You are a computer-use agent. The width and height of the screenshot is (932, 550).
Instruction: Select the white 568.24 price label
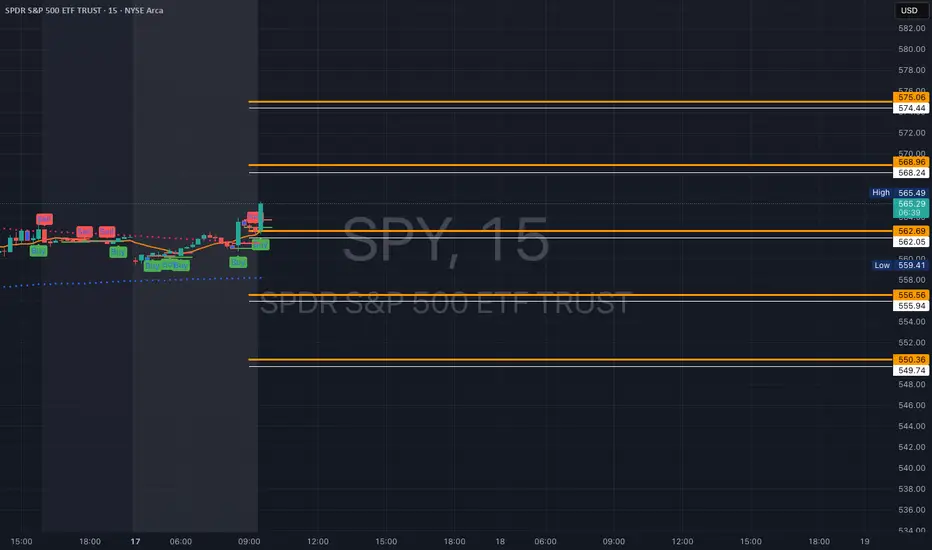click(911, 173)
